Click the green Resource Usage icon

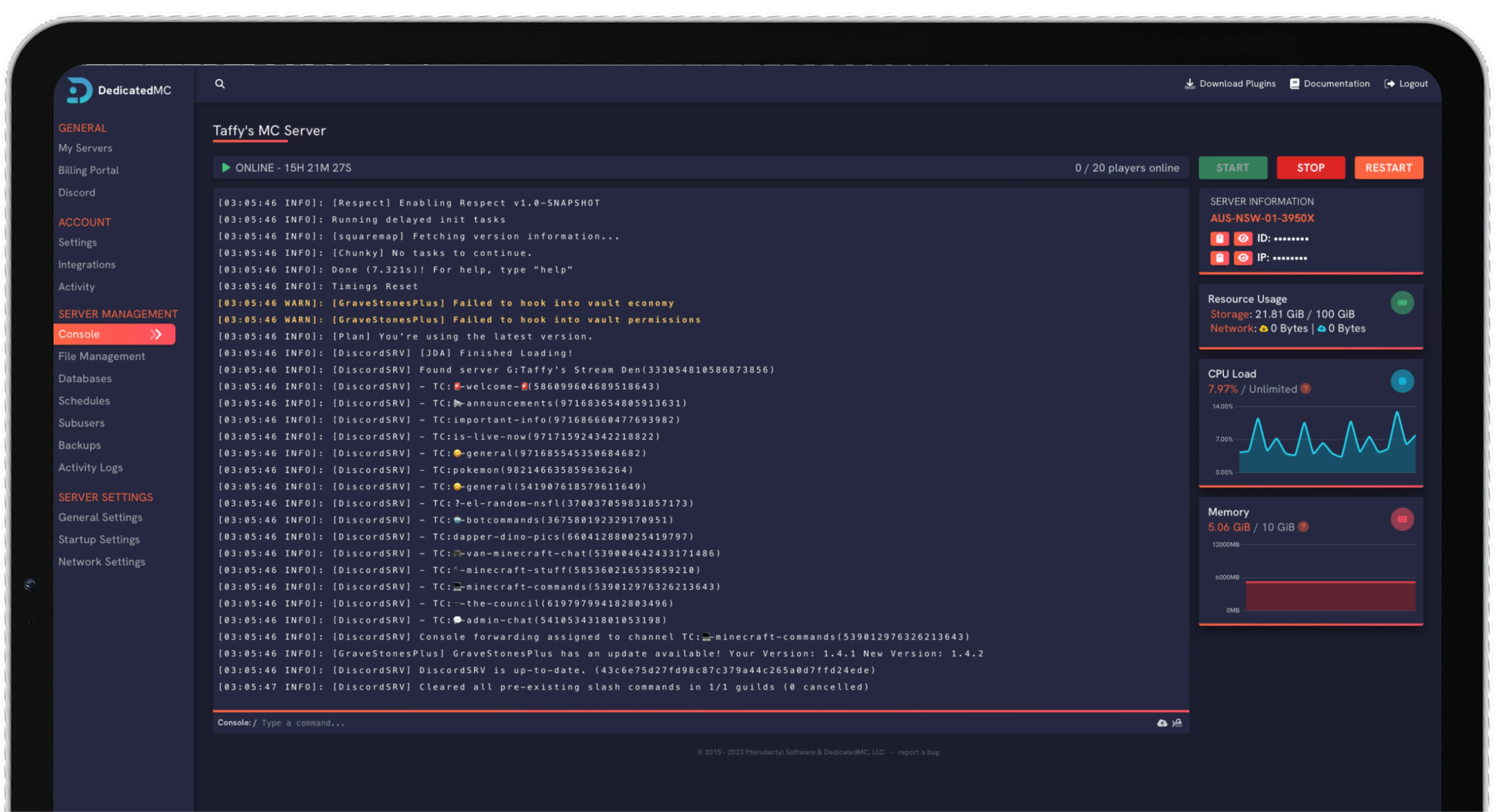click(x=1402, y=303)
